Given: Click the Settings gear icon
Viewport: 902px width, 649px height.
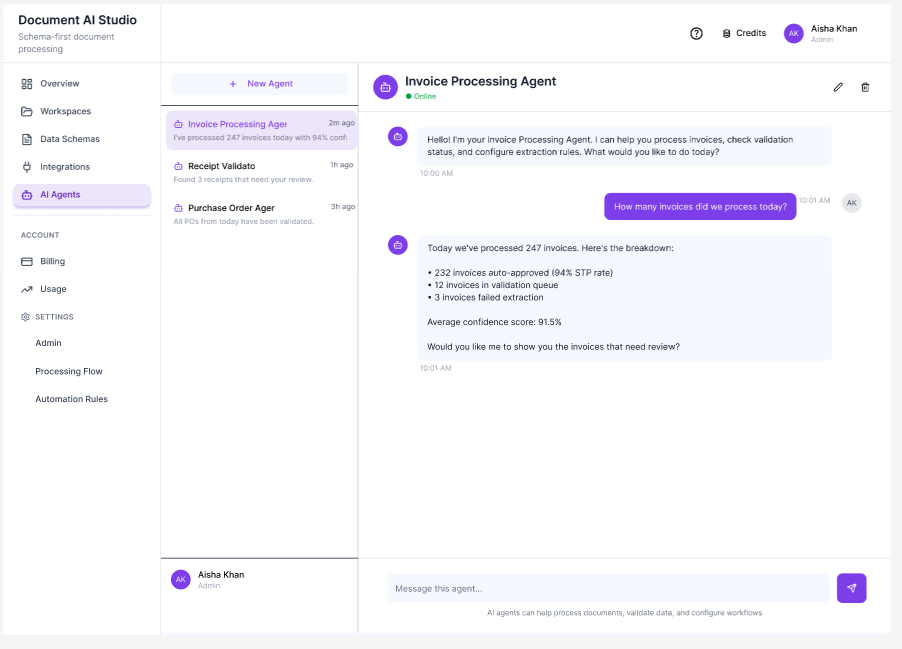Looking at the screenshot, I should coord(25,317).
